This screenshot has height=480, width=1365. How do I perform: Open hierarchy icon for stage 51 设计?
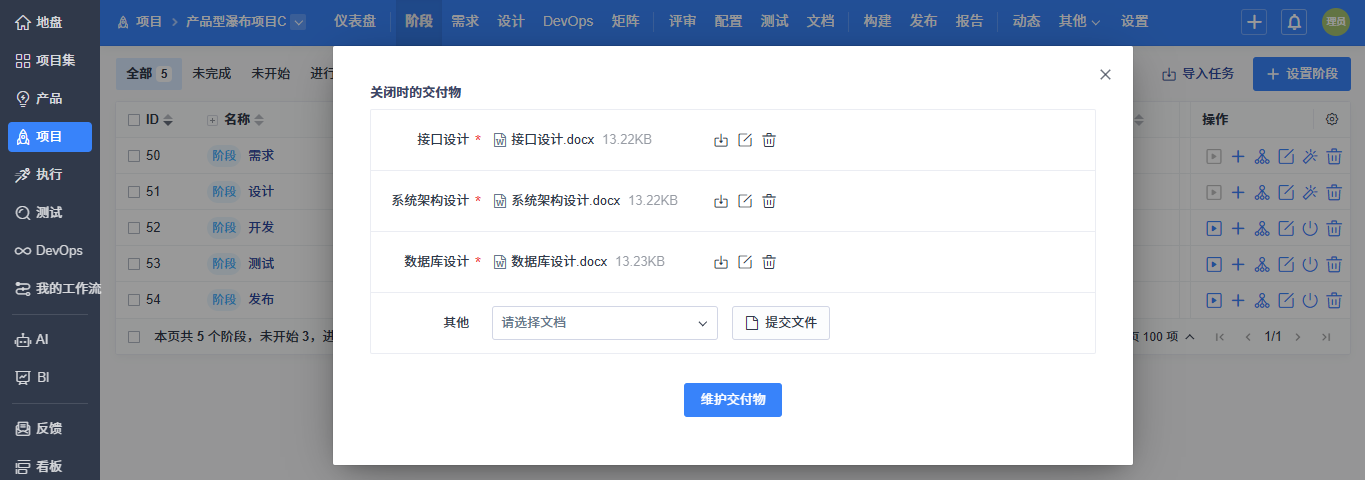pyautogui.click(x=1262, y=192)
